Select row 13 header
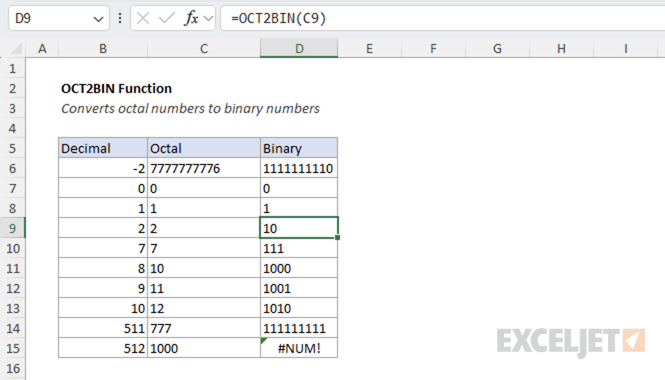This screenshot has height=380, width=665. [12, 308]
